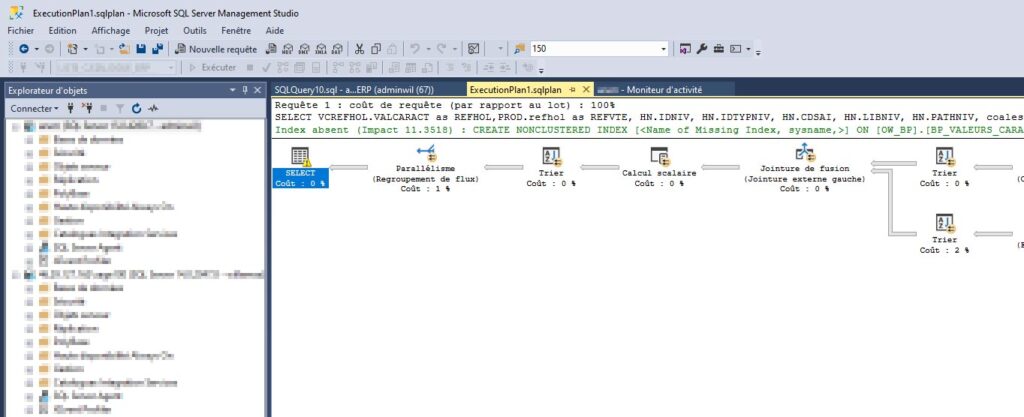The image size is (1024, 417).
Task: Click the green Index absent missing-index line
Action: point(649,129)
